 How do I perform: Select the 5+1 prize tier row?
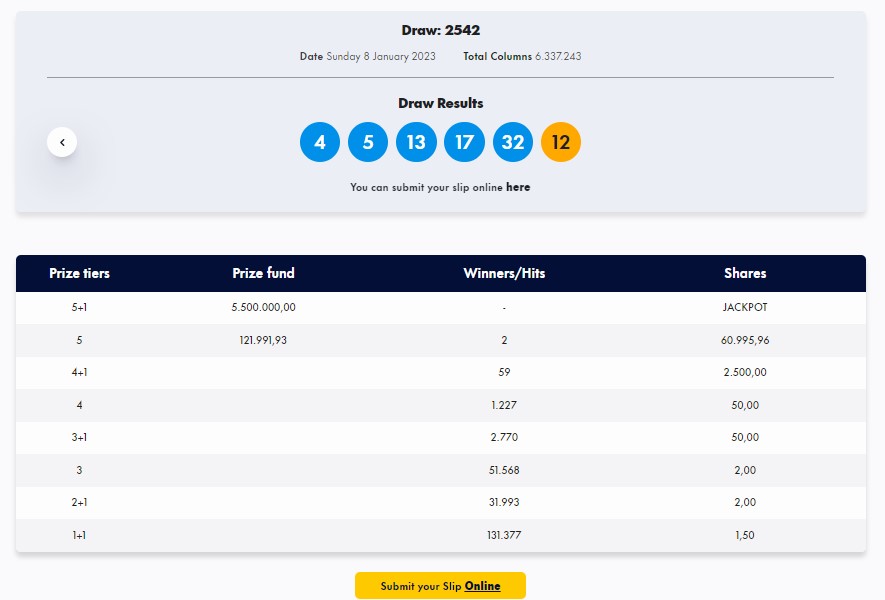coord(441,308)
